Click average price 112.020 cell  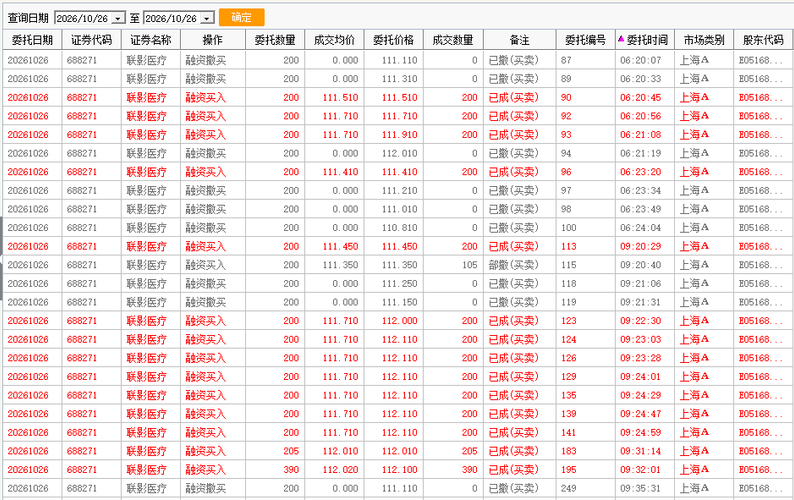[x=334, y=470]
